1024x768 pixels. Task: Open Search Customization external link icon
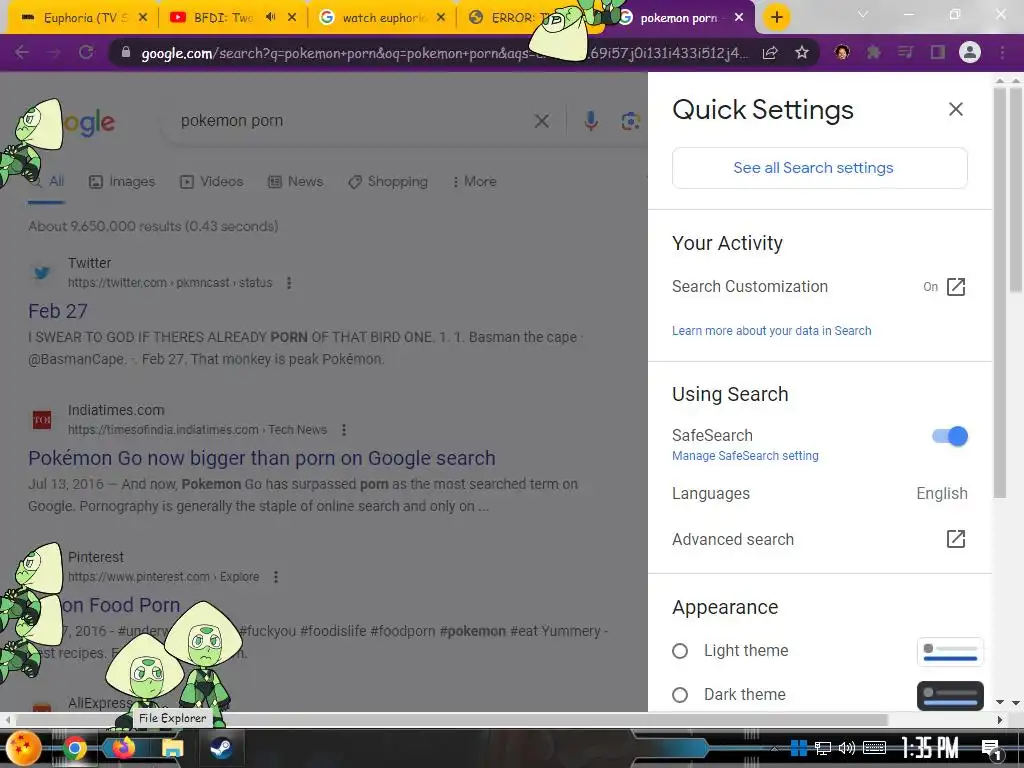click(955, 287)
